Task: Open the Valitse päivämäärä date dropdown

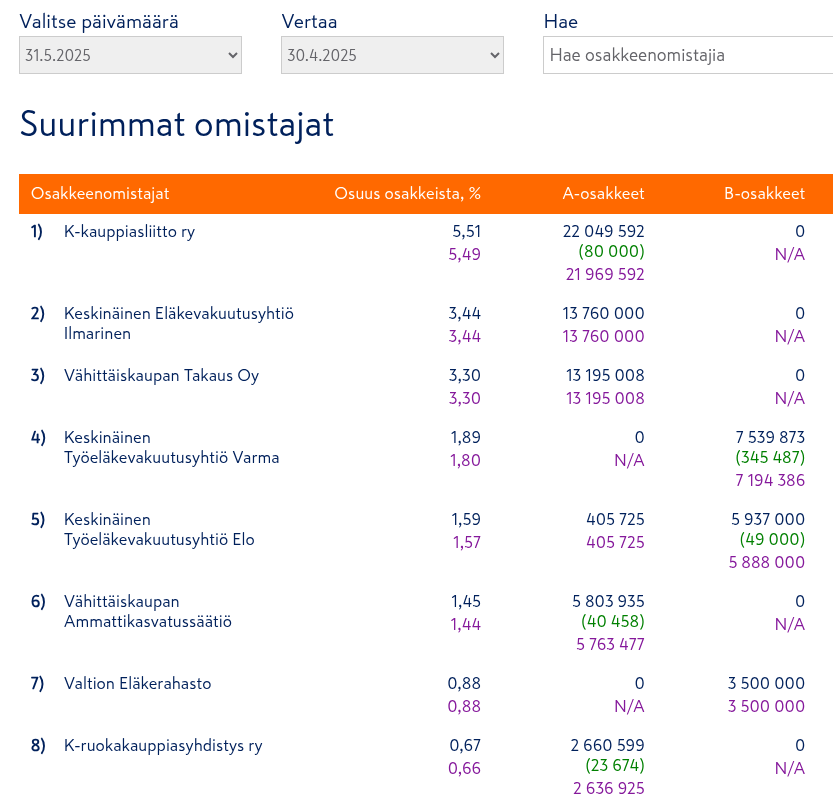Action: (x=130, y=55)
